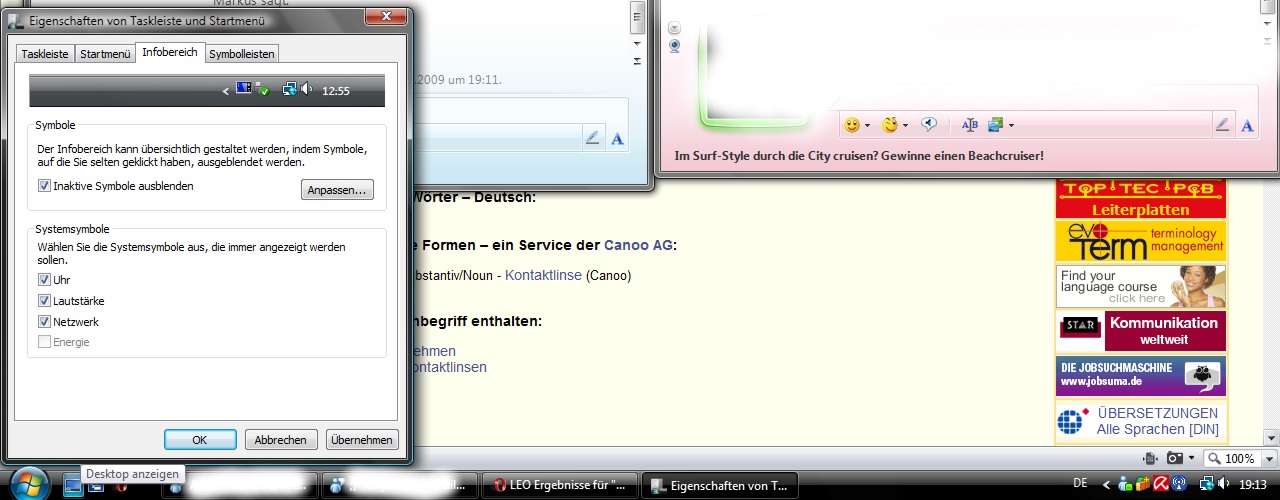This screenshot has width=1280, height=500.
Task: Toggle the Netzwerk checkbox
Action: (44, 322)
